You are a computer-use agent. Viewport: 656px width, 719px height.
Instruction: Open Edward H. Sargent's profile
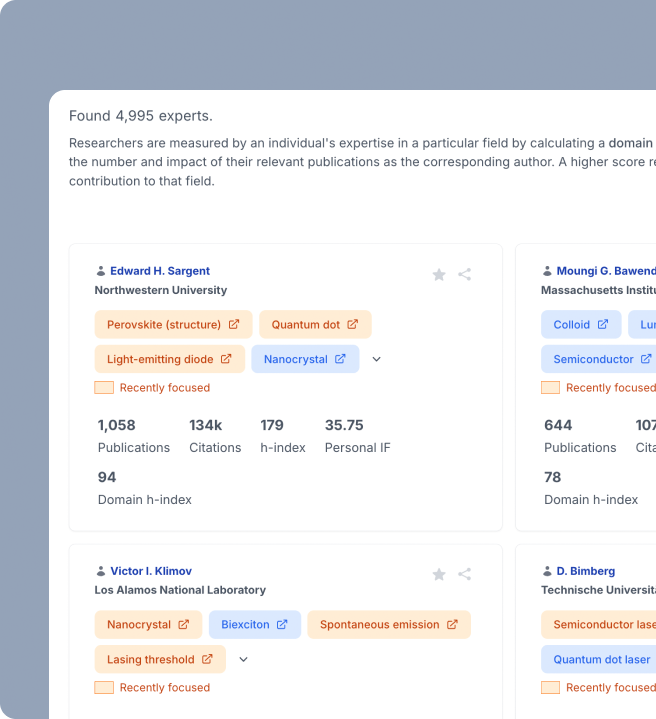click(160, 271)
